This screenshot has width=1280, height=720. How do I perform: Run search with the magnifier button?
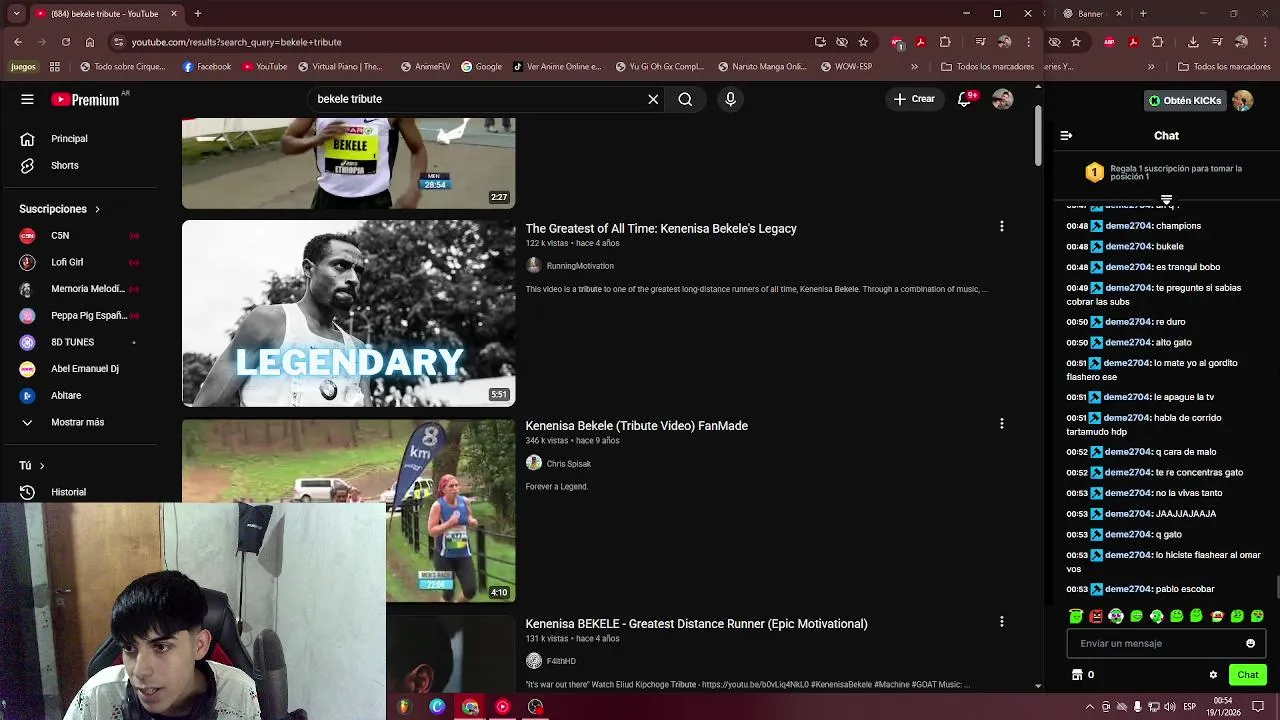pyautogui.click(x=685, y=99)
